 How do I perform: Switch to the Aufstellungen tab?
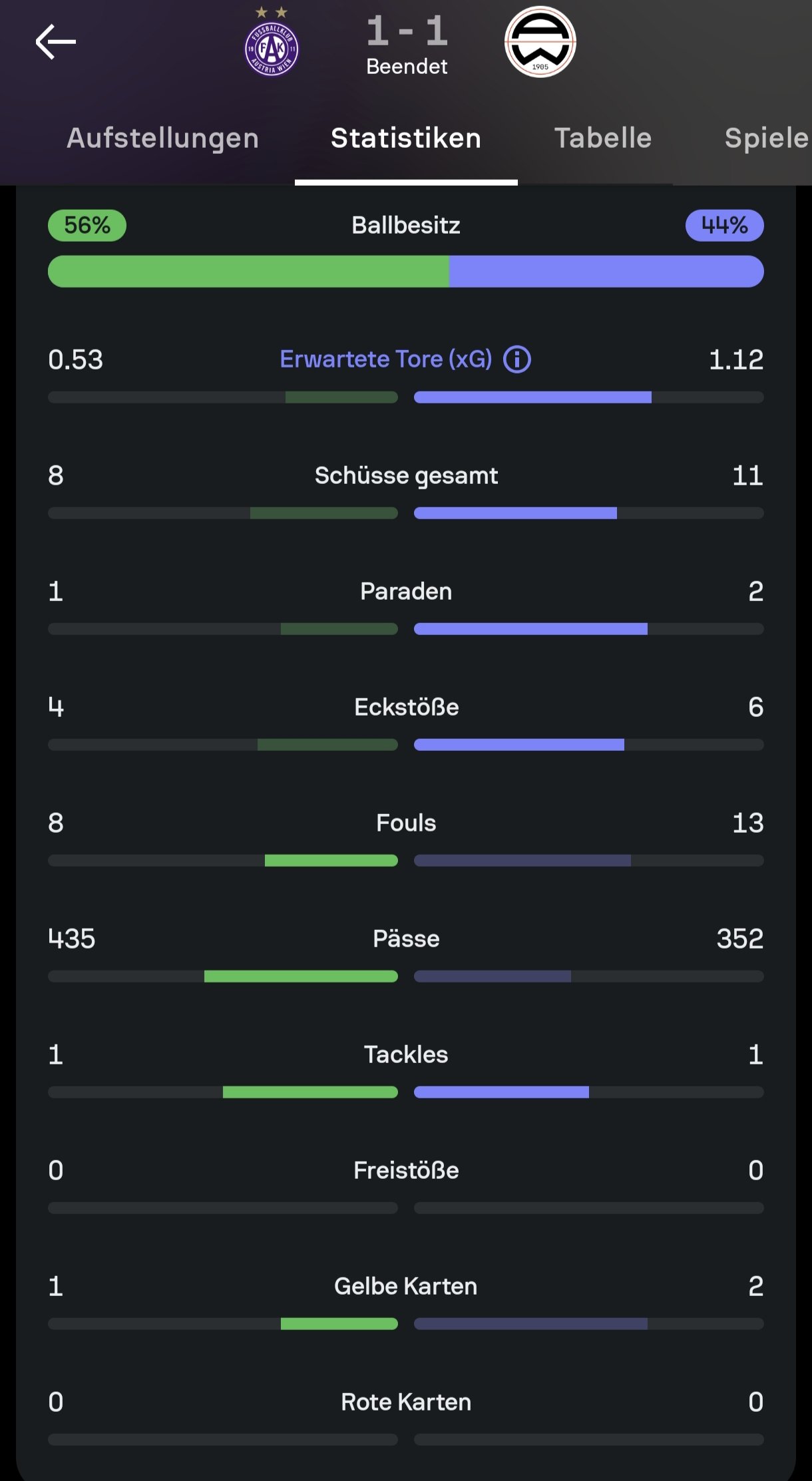(x=163, y=138)
